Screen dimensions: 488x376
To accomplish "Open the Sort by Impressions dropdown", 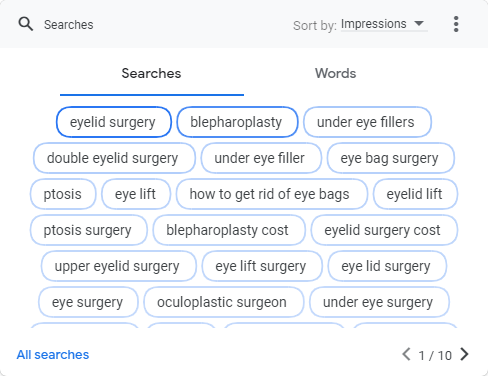I will pyautogui.click(x=384, y=24).
